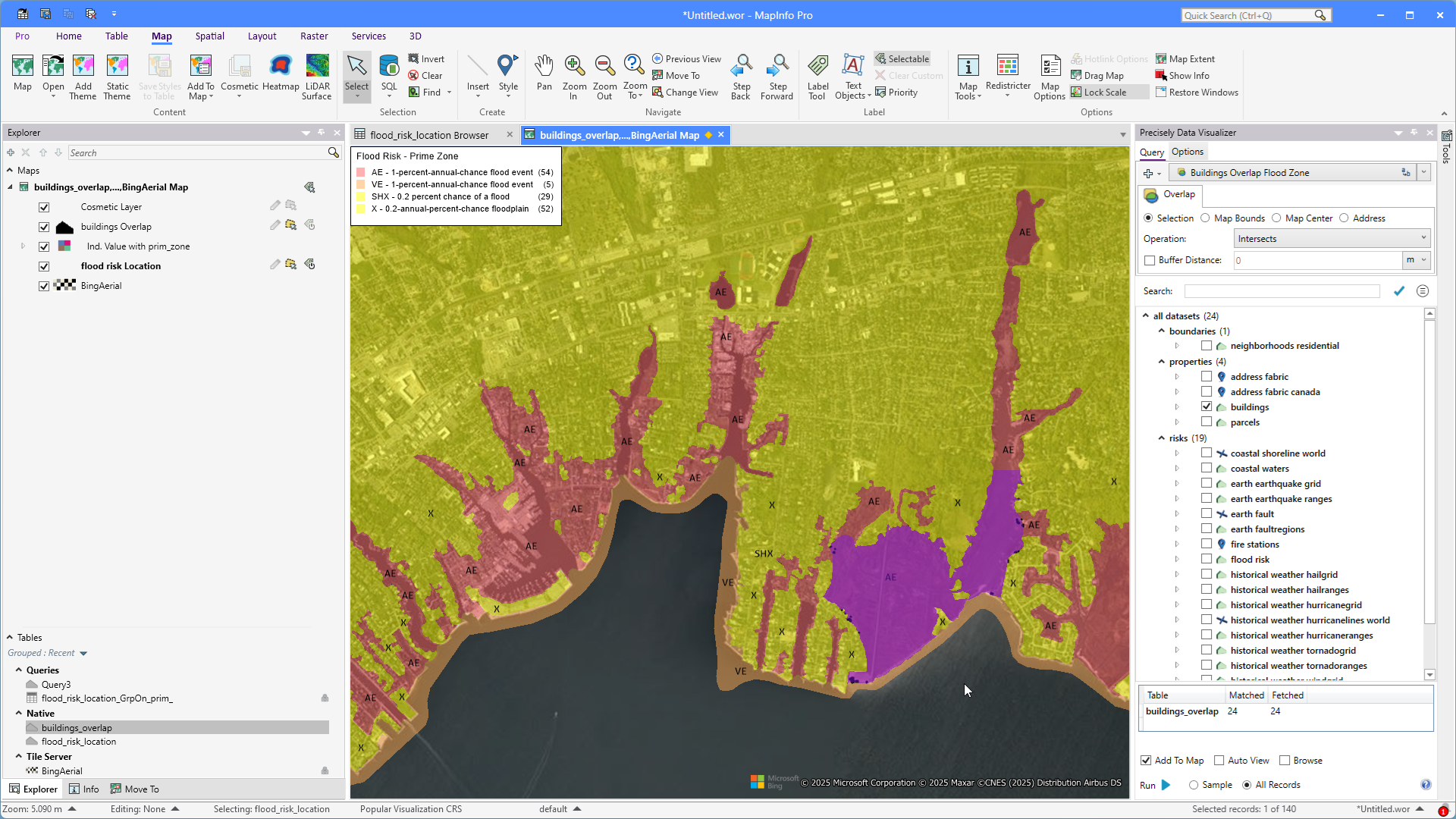Open the Operation Intersects dropdown
This screenshot has height=819, width=1456.
[x=1331, y=239]
